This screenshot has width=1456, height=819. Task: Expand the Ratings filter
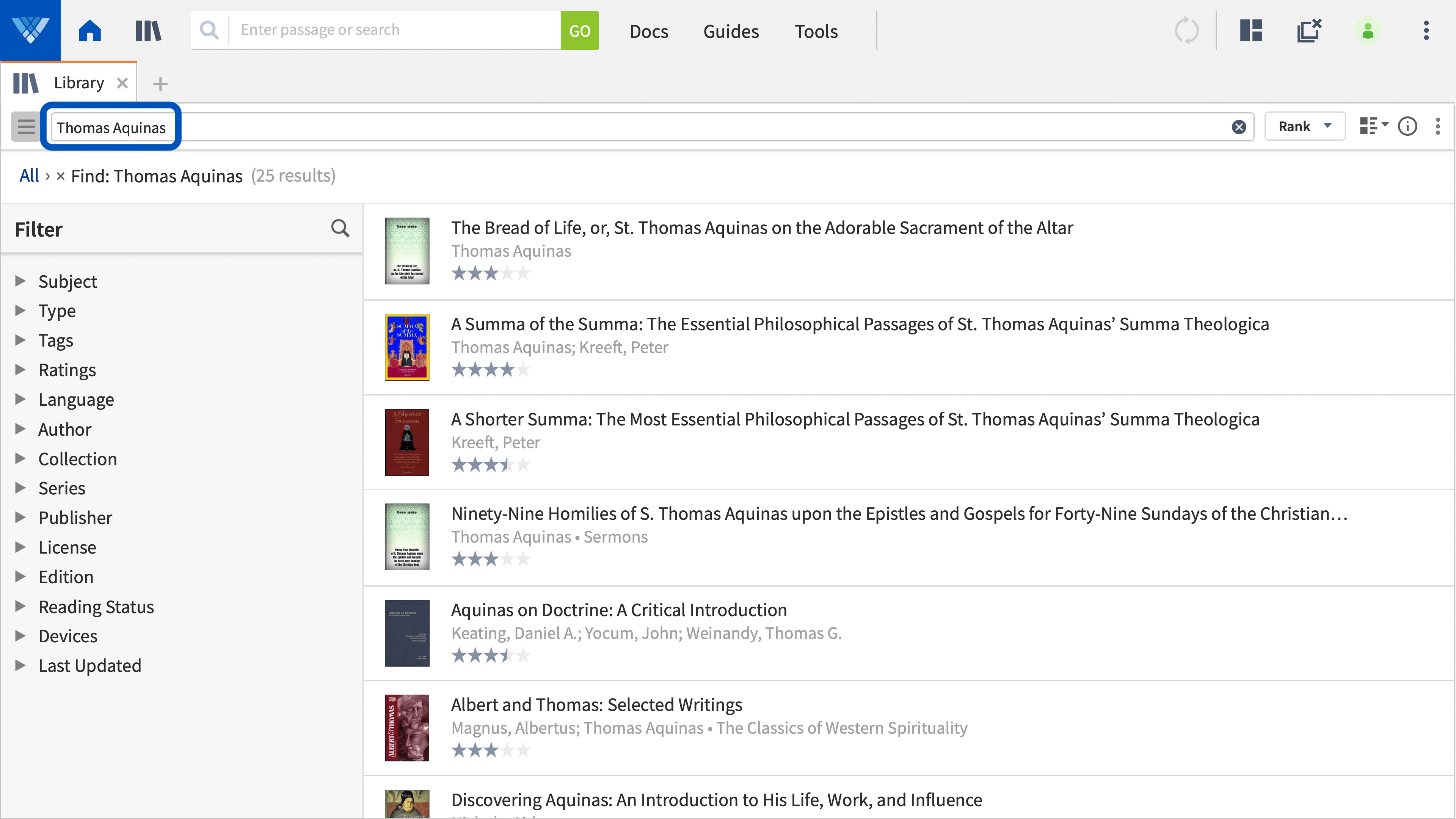point(20,370)
